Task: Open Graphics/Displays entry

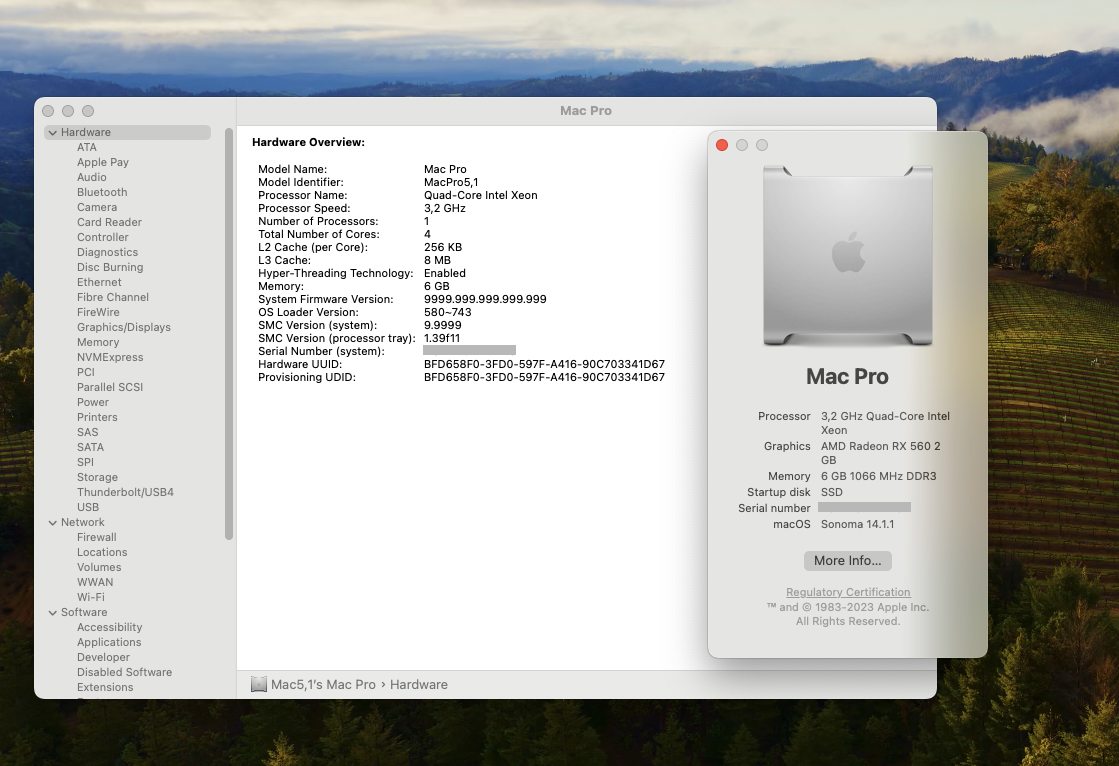Action: [123, 327]
